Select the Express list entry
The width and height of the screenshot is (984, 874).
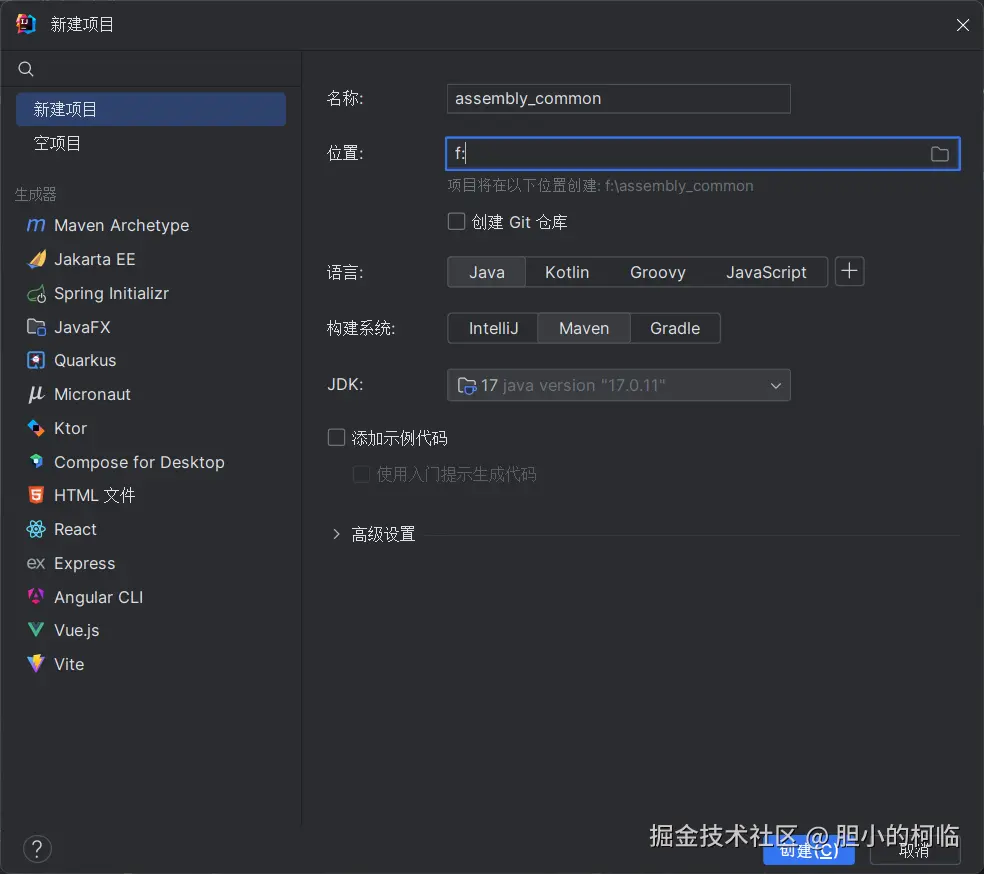[x=151, y=563]
